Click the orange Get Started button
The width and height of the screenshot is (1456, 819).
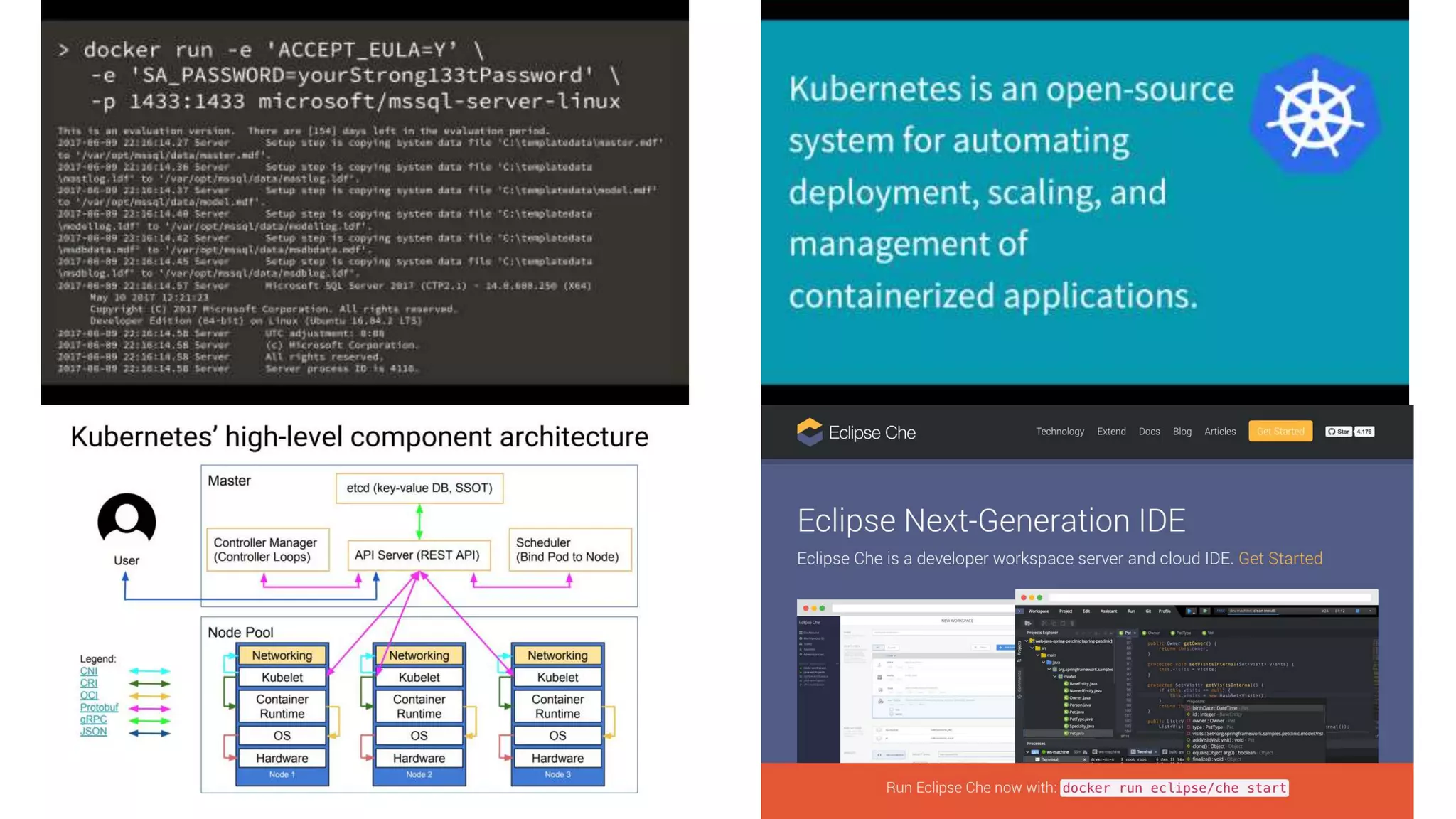[x=1280, y=432]
